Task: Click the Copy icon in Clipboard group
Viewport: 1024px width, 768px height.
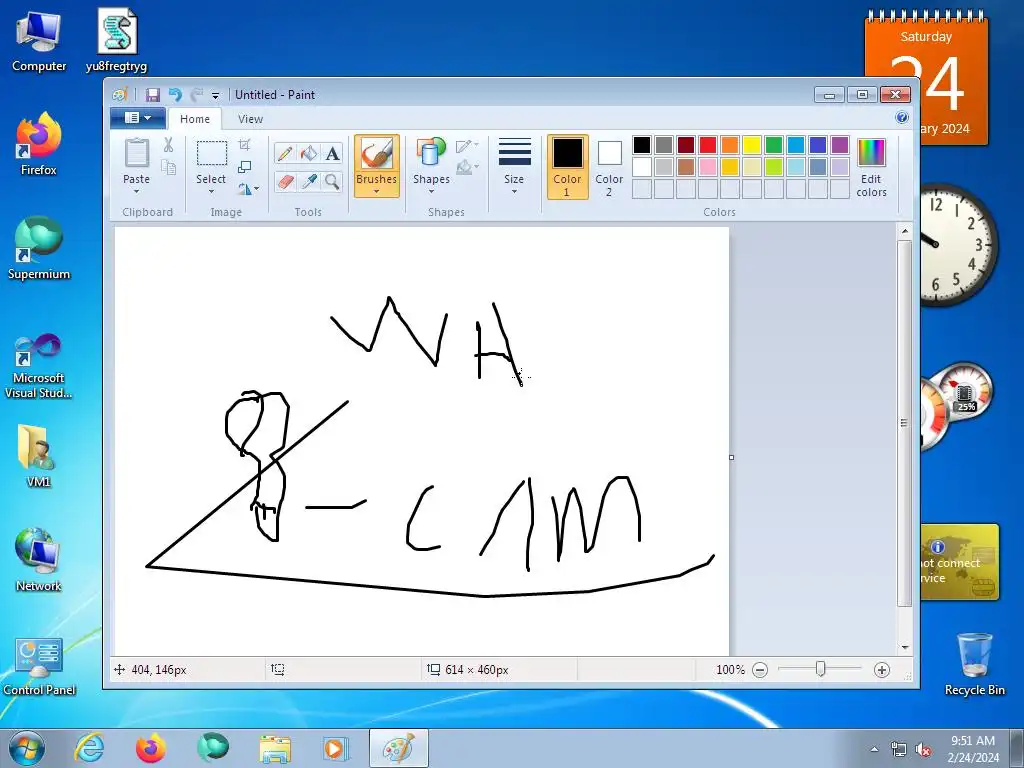Action: tap(168, 168)
